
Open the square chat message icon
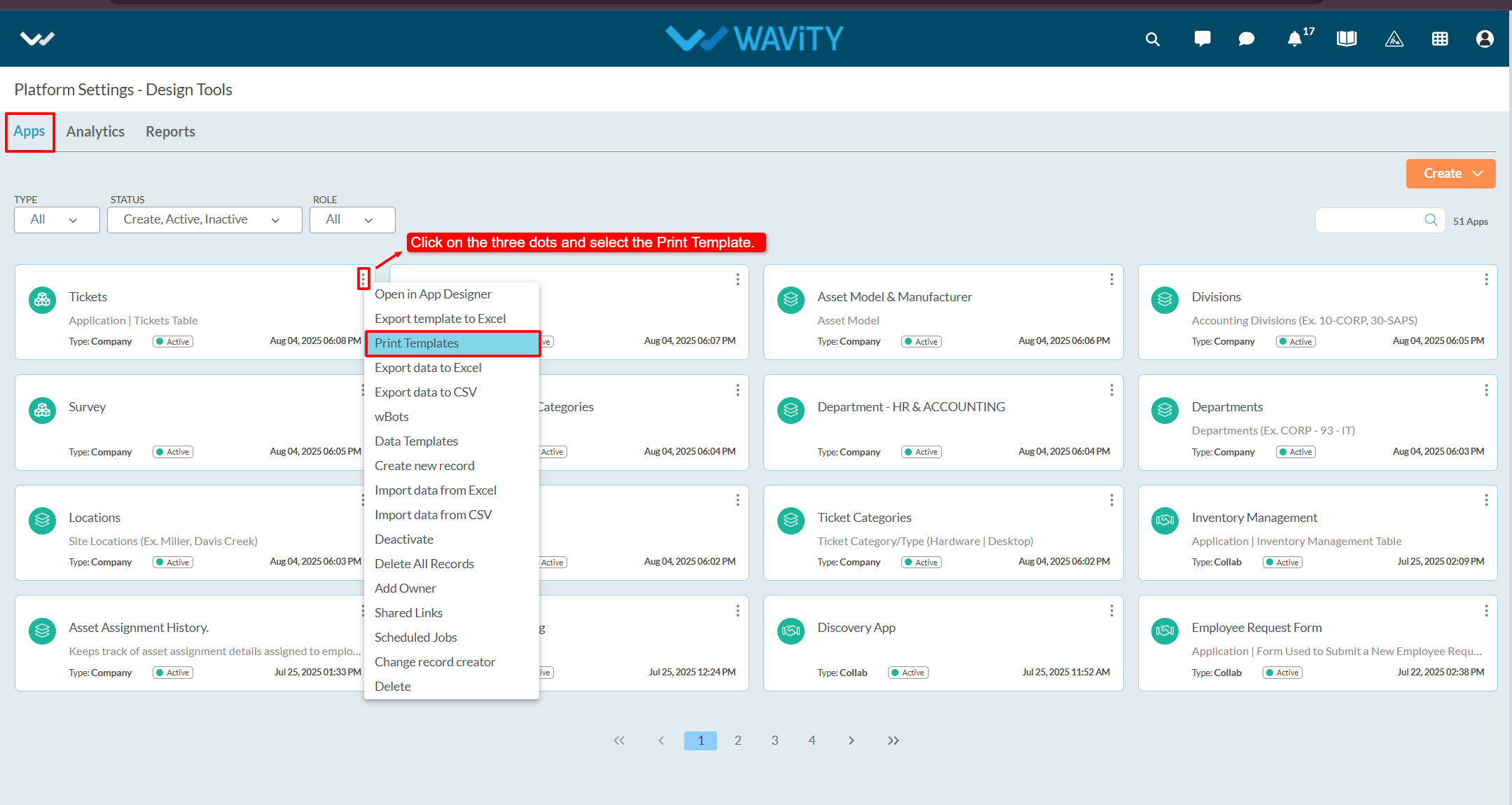click(x=1202, y=39)
